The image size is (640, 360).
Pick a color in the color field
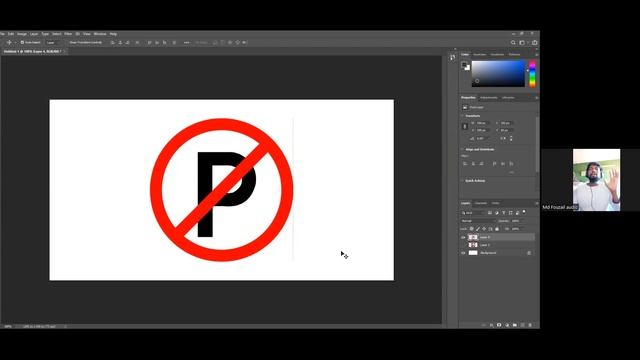[498, 74]
